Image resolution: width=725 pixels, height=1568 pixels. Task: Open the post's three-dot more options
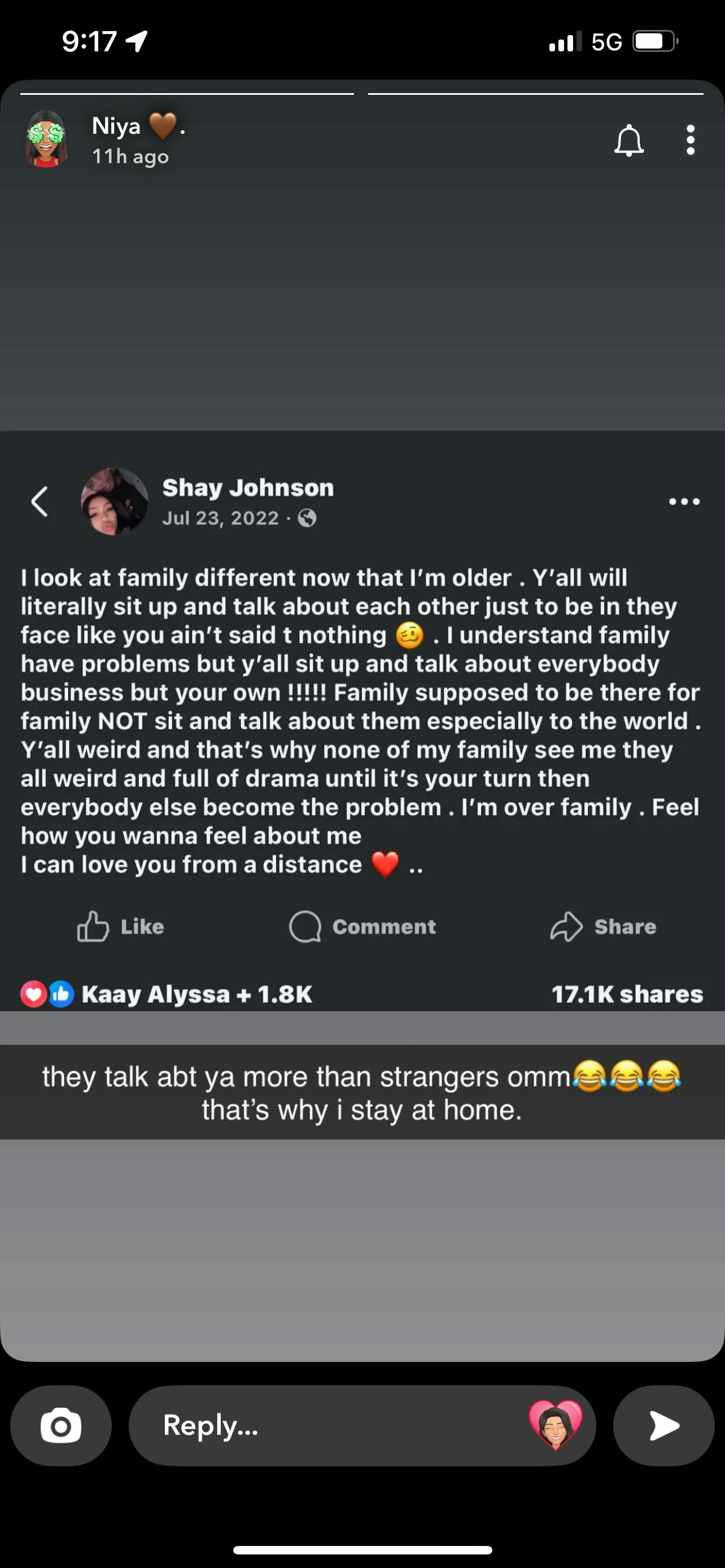click(x=684, y=502)
